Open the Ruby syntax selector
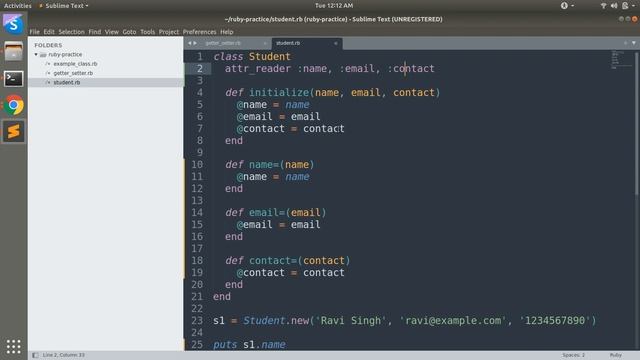This screenshot has height=360, width=640. click(616, 355)
